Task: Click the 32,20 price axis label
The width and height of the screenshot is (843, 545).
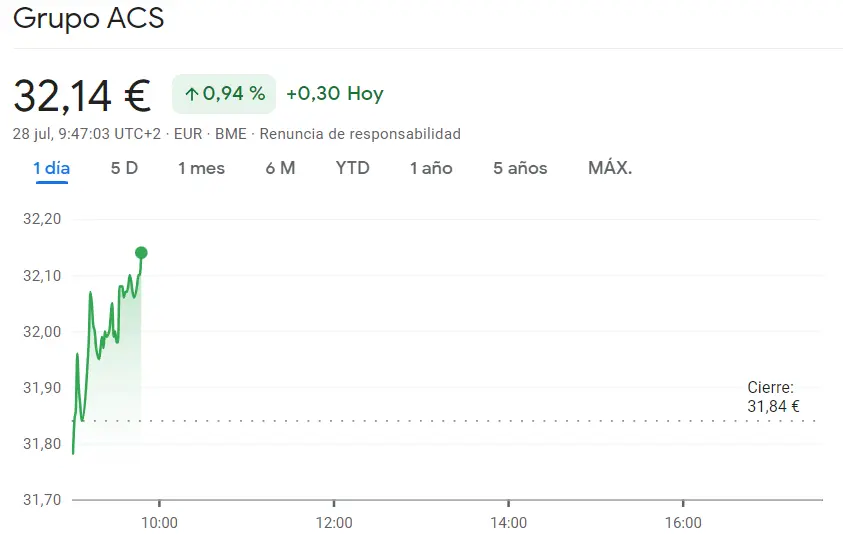Action: 42,219
